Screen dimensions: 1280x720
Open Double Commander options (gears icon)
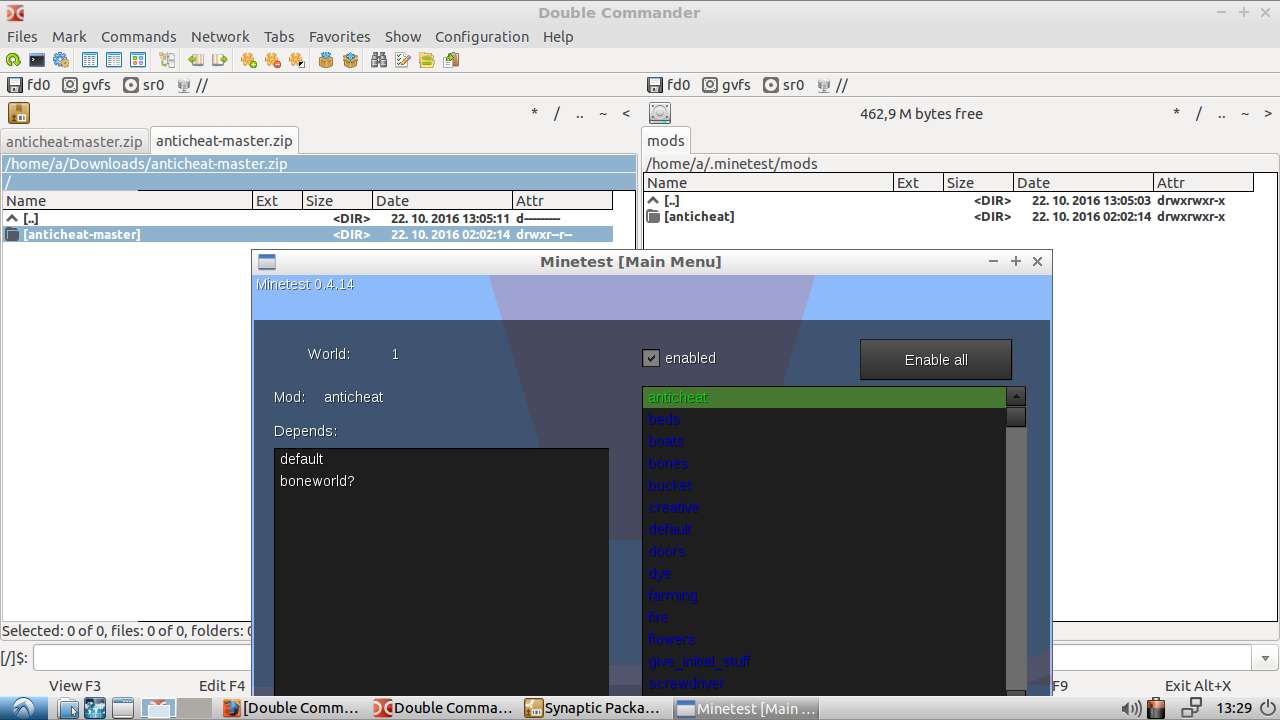point(59,59)
